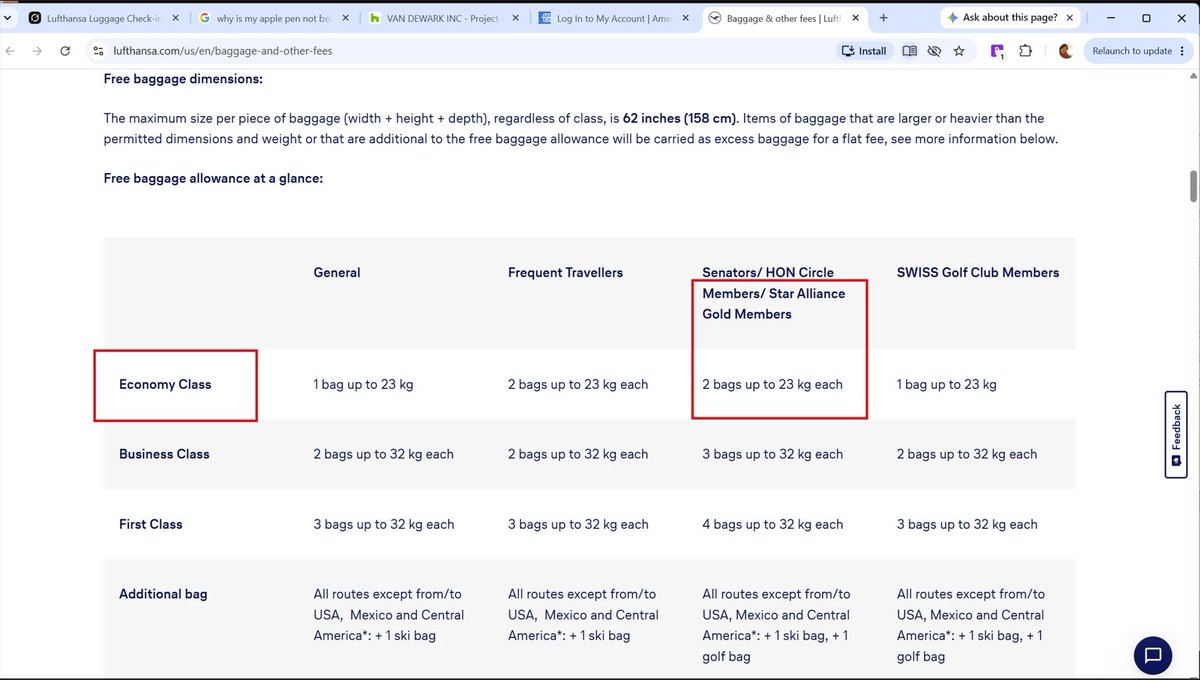The height and width of the screenshot is (680, 1200).
Task: Open the purple extension with badge 1
Action: [x=997, y=51]
